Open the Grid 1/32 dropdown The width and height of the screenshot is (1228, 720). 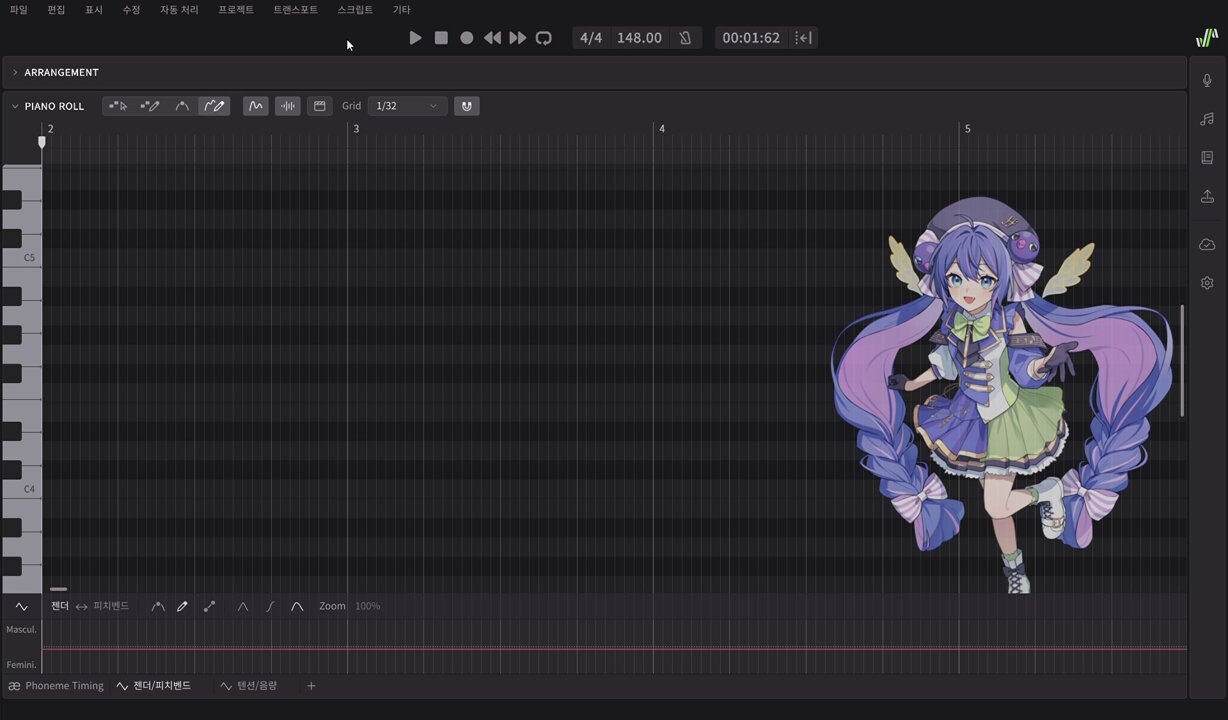click(407, 106)
